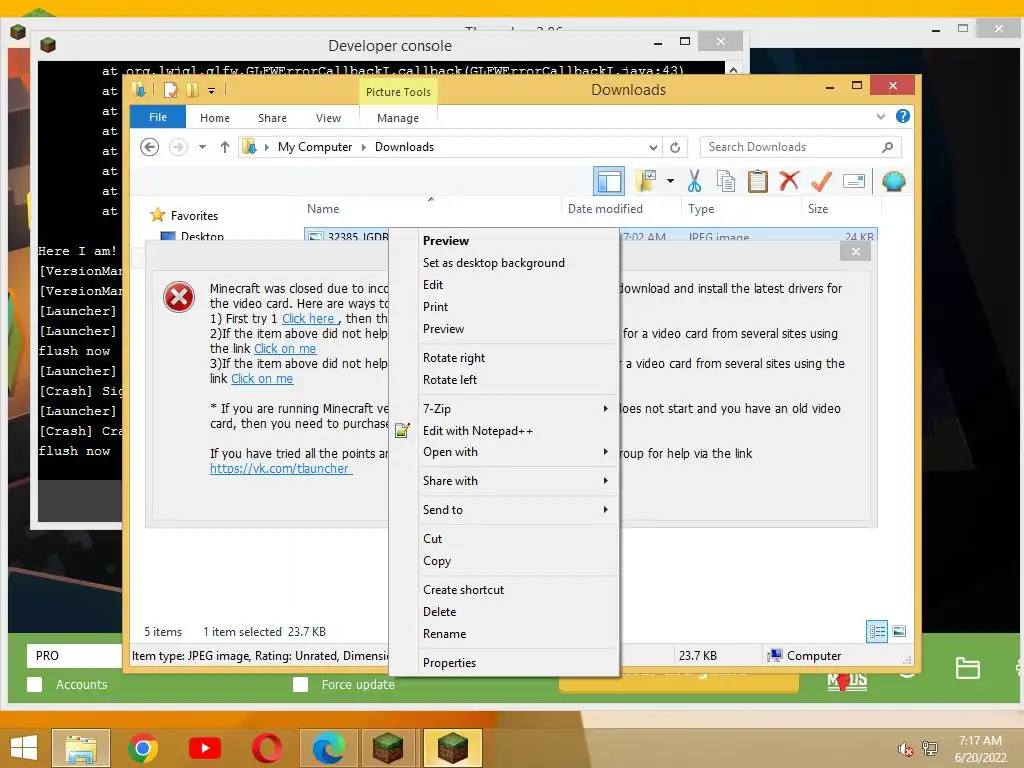The width and height of the screenshot is (1024, 768).
Task: Expand breadcrumb arrow after My Computer
Action: pyautogui.click(x=364, y=147)
